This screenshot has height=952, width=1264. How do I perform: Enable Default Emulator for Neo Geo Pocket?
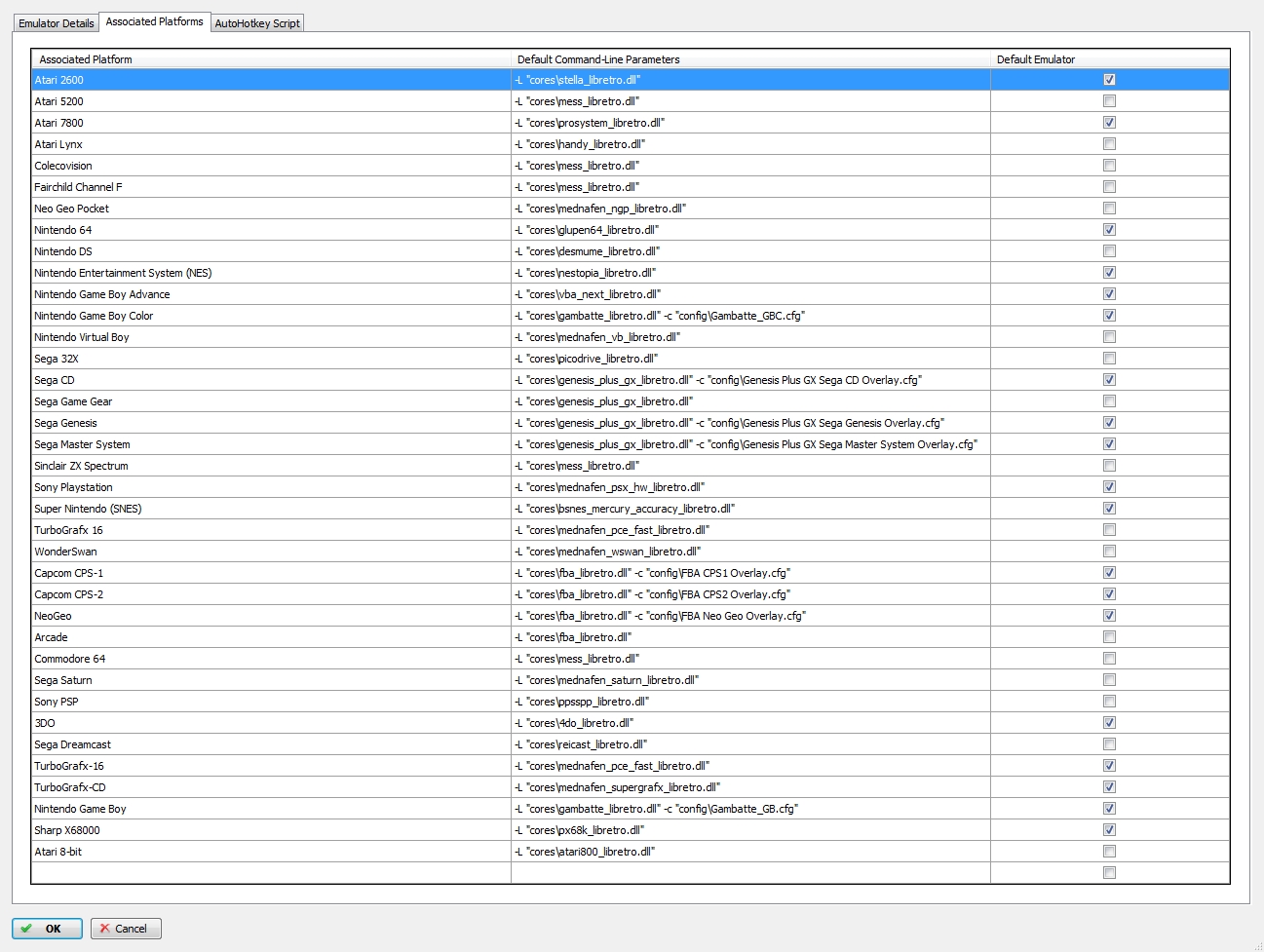(1109, 209)
